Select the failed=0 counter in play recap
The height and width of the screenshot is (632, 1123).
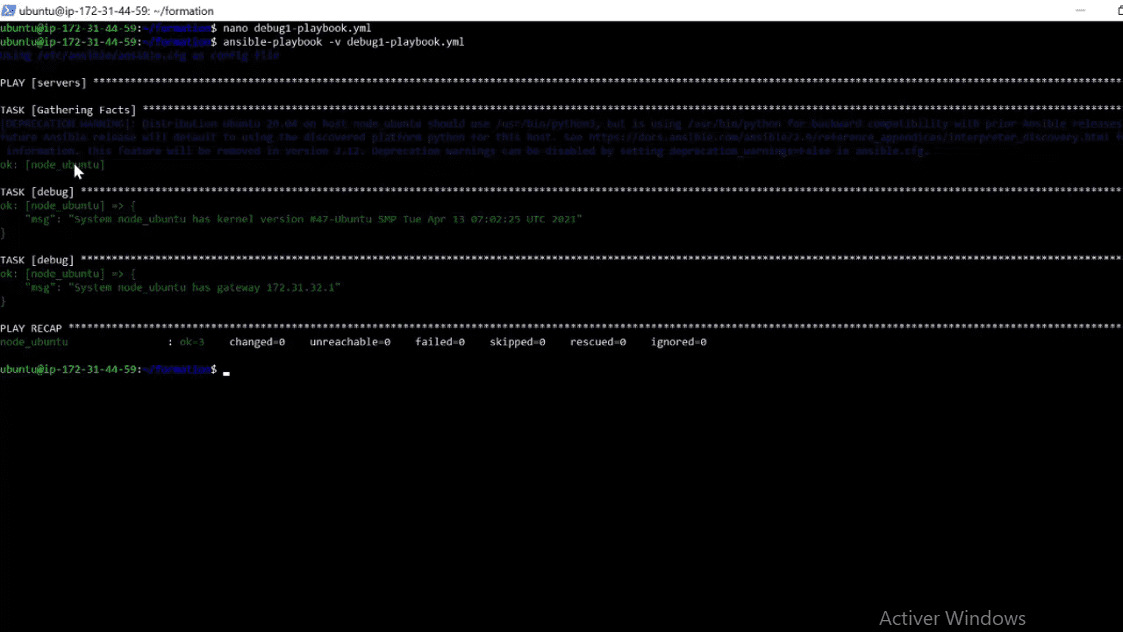438,341
